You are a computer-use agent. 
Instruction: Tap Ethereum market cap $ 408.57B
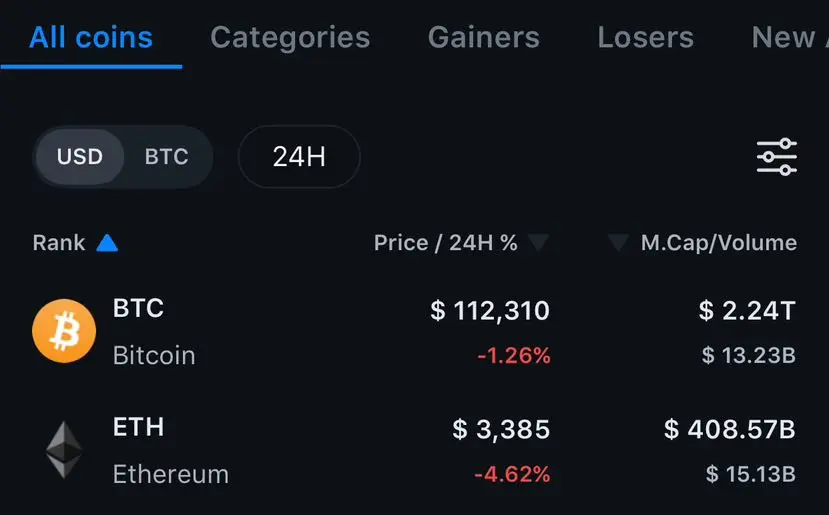[730, 429]
